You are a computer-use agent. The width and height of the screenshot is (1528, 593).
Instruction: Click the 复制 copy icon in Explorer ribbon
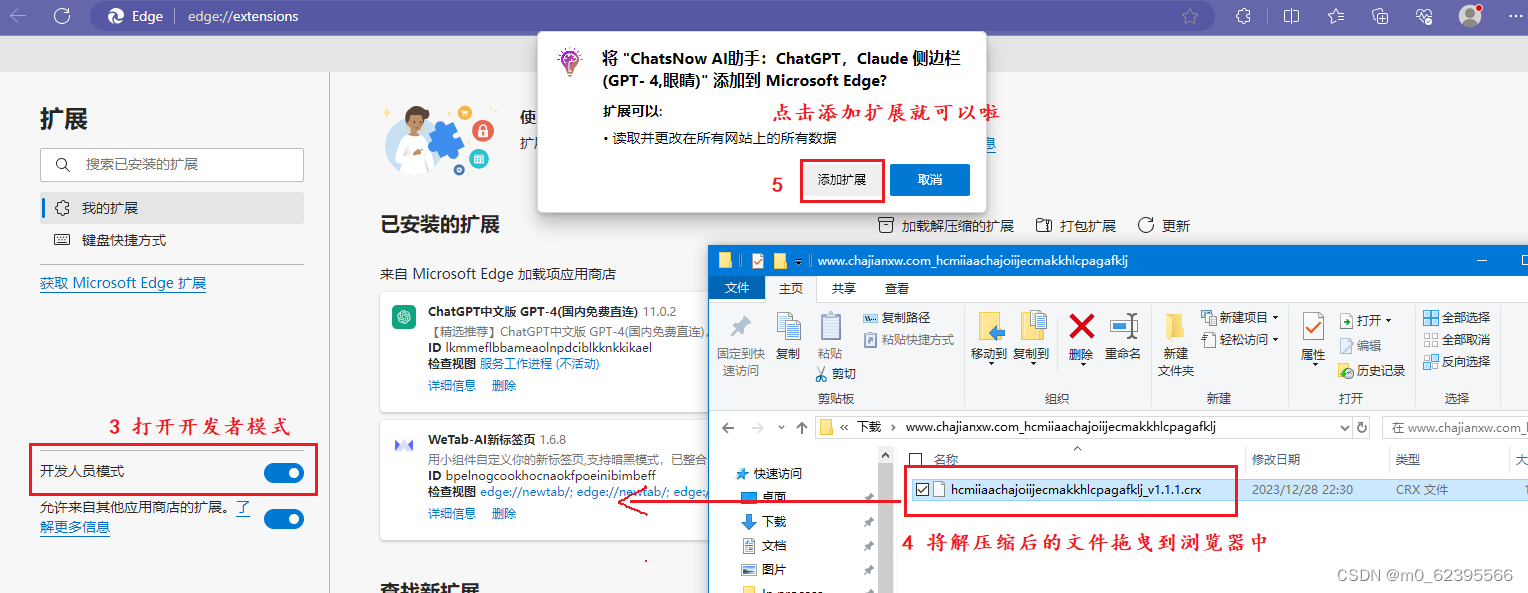(x=788, y=326)
